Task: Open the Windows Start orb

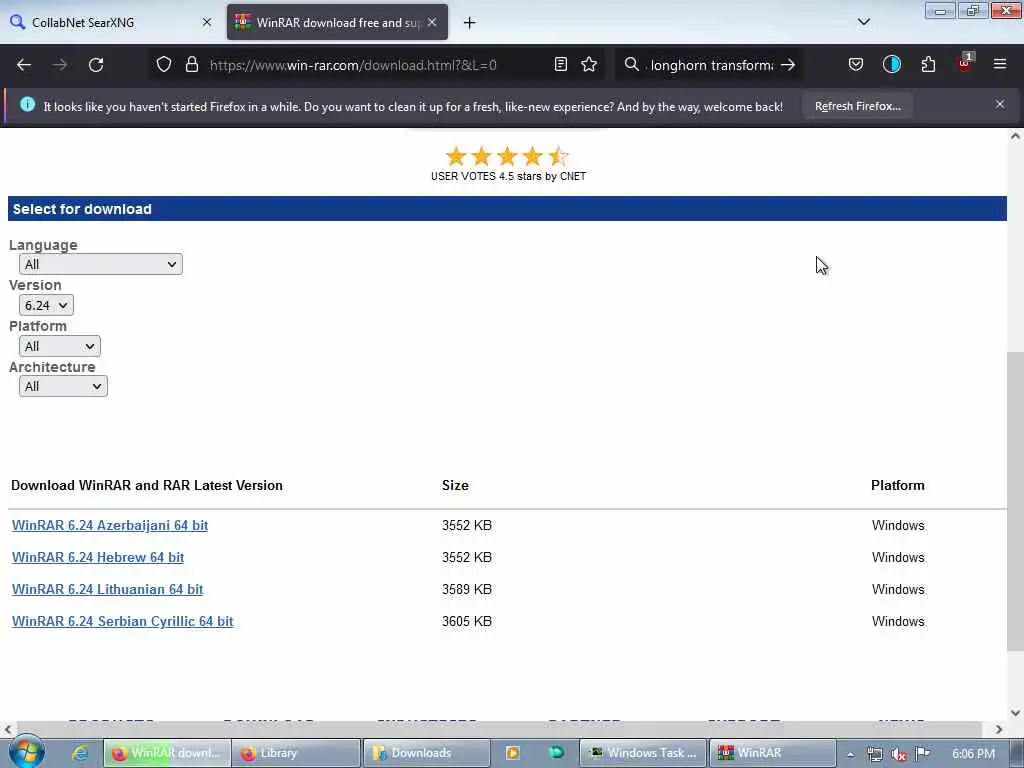Action: [26, 752]
